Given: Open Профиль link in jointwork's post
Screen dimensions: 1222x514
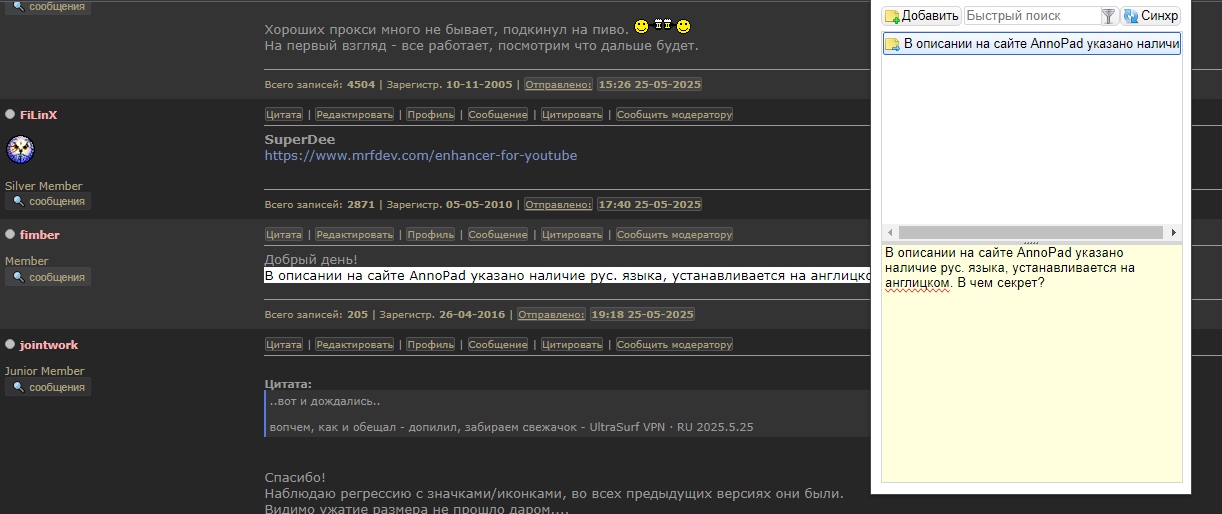Looking at the screenshot, I should (430, 345).
